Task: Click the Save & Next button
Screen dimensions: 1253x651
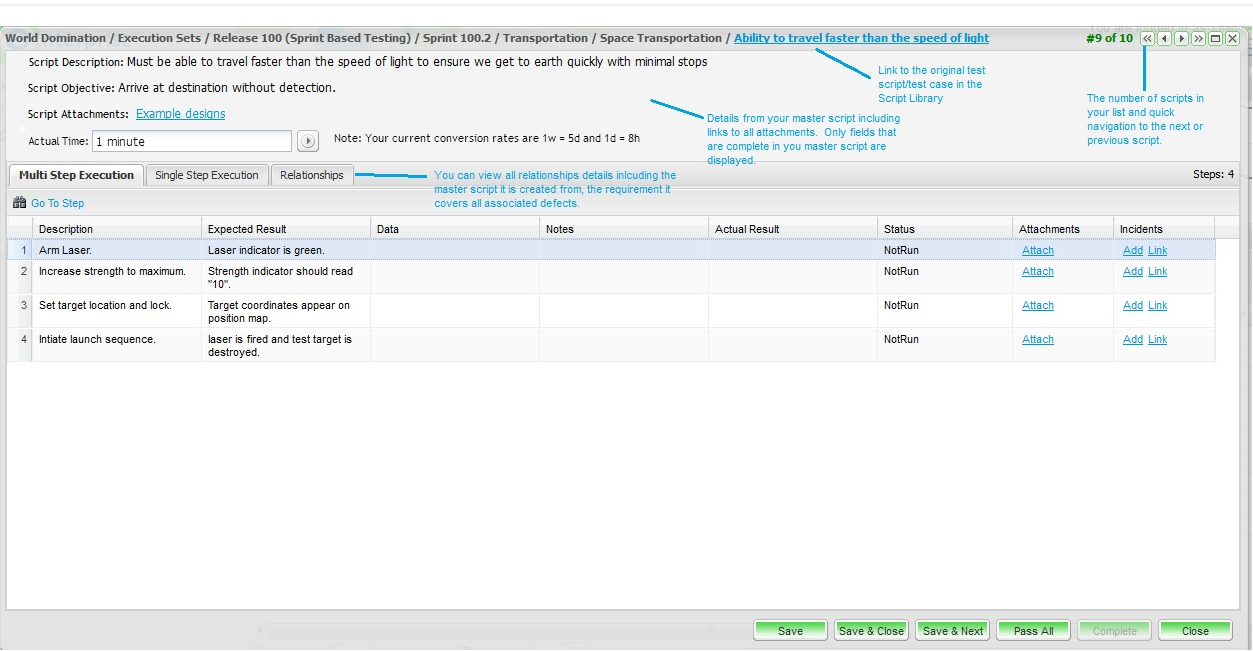Action: (x=952, y=631)
